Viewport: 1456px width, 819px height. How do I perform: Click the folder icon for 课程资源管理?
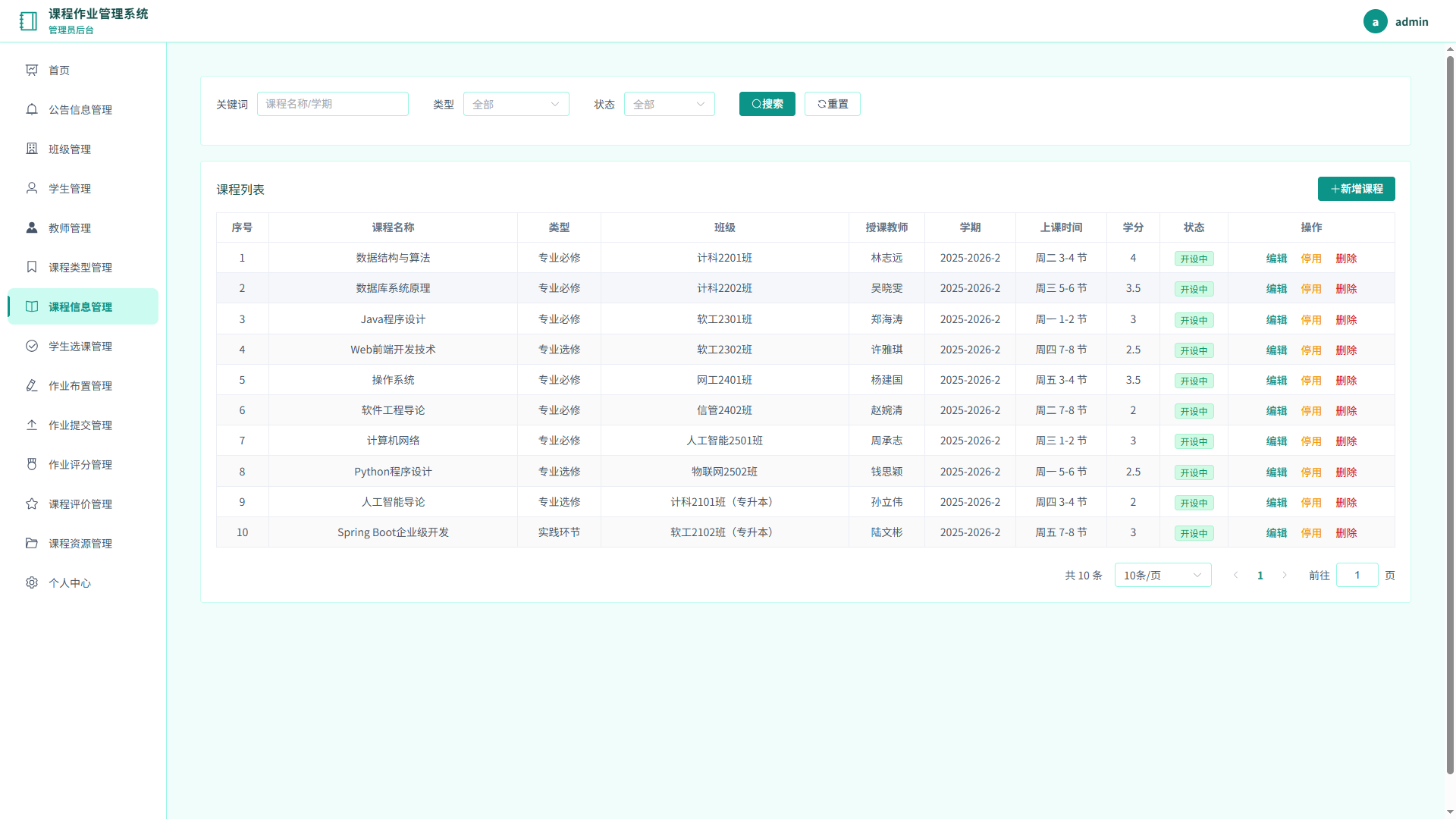(32, 543)
